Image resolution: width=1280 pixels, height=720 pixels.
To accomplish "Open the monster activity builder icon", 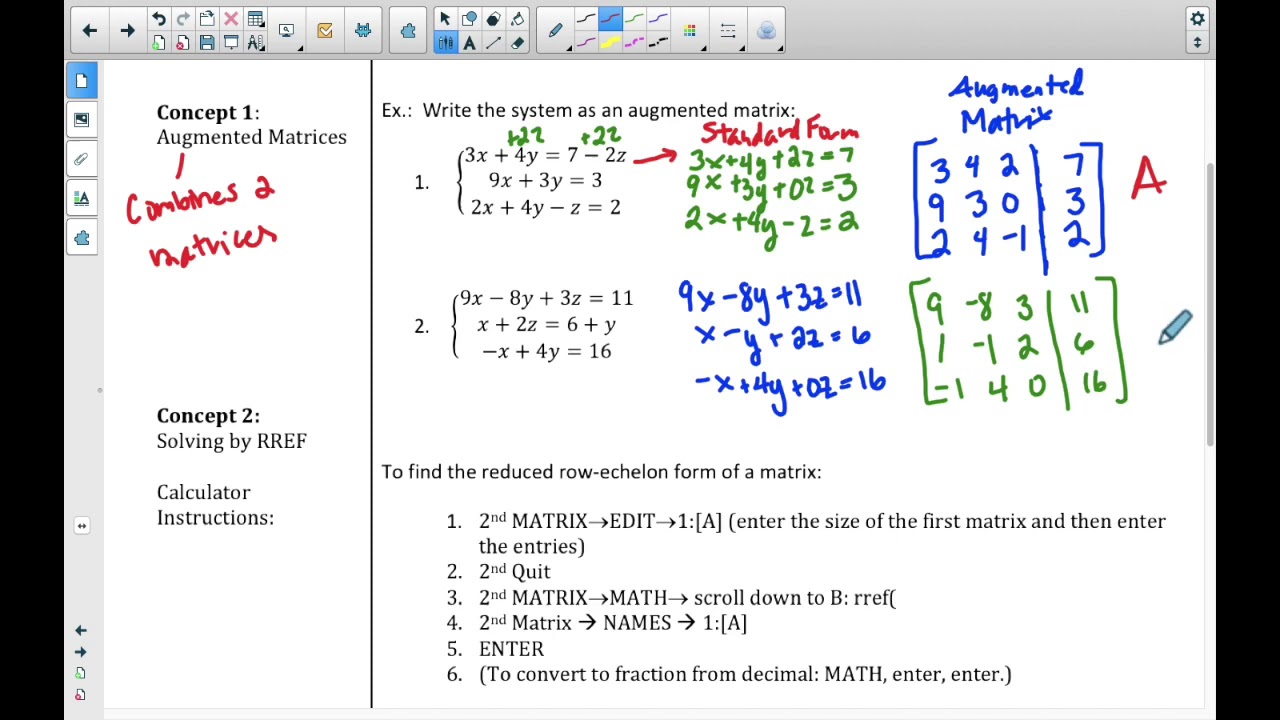I will coord(362,31).
